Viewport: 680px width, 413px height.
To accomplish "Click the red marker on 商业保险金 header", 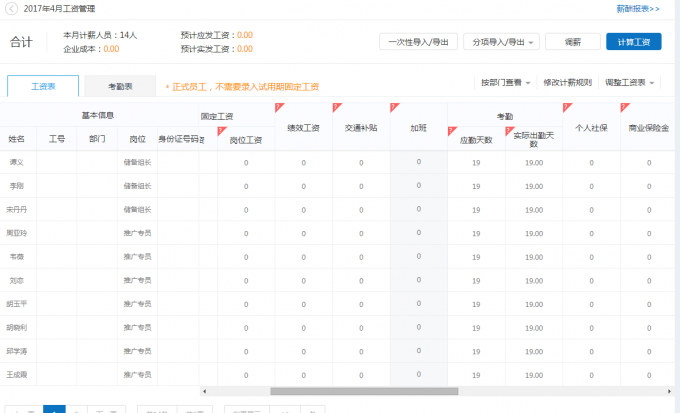I will coord(625,106).
